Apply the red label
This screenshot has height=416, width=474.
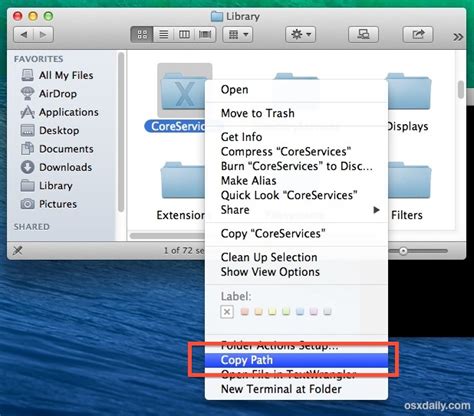[x=245, y=312]
